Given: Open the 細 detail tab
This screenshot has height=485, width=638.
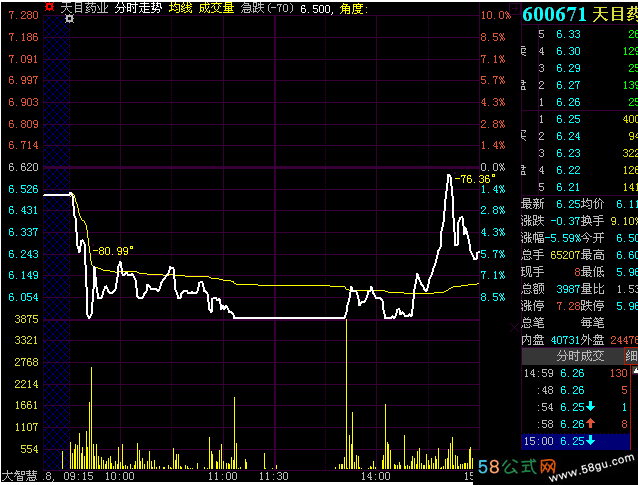Looking at the screenshot, I should [x=631, y=356].
